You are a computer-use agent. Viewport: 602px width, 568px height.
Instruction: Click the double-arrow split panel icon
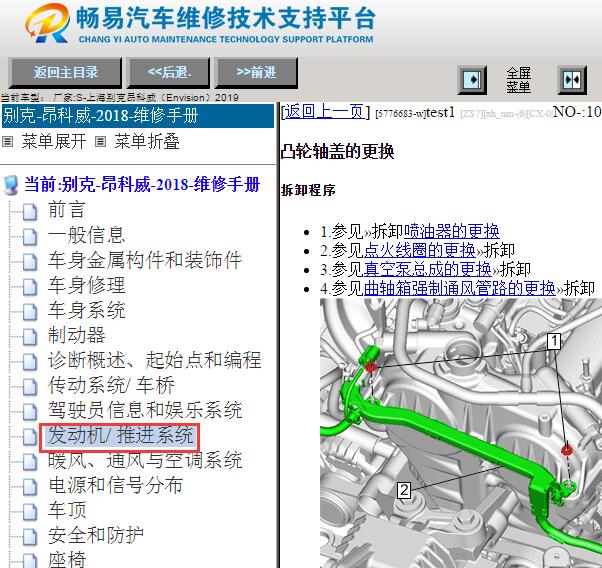tap(572, 80)
